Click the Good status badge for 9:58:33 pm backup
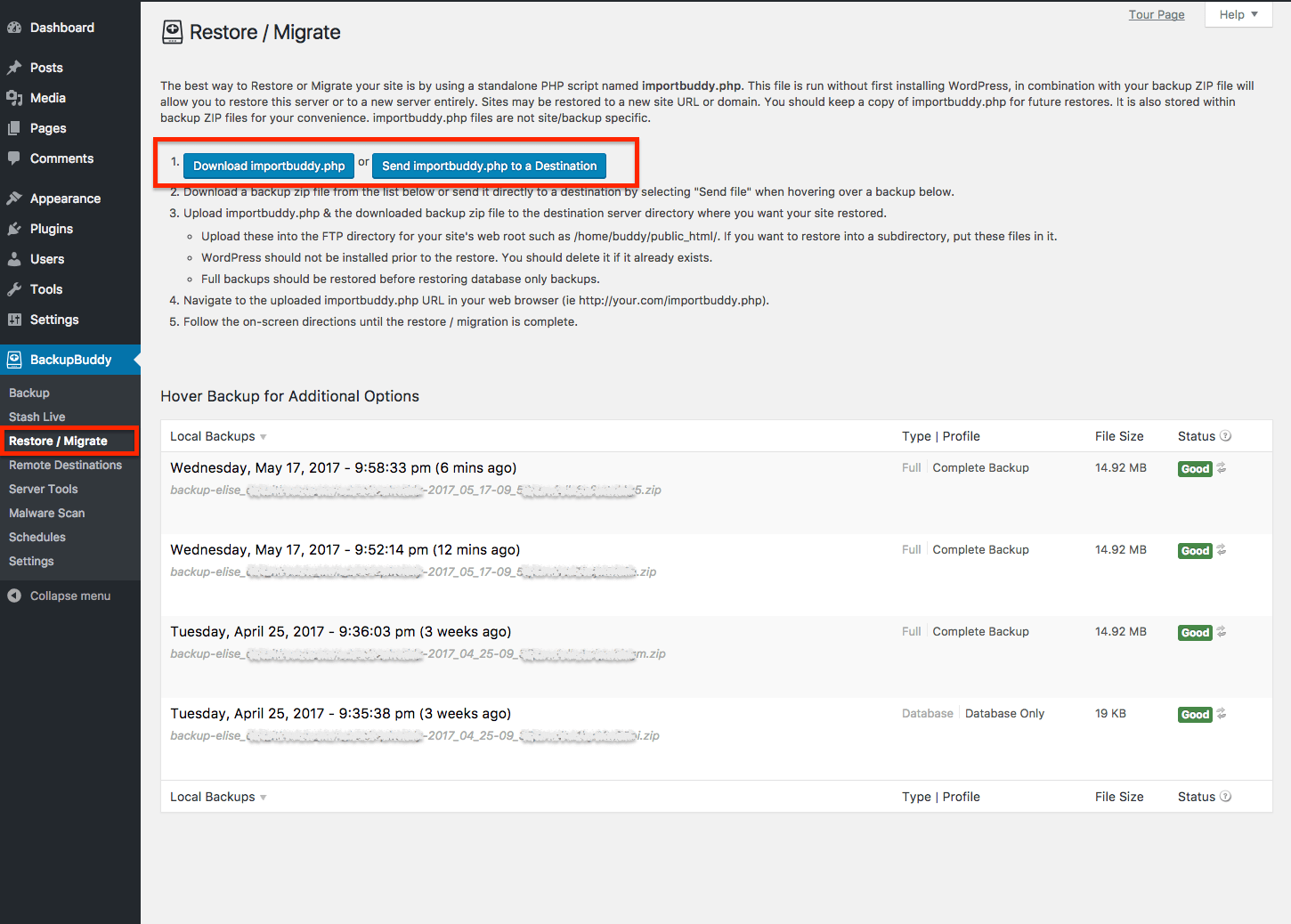 [1195, 469]
